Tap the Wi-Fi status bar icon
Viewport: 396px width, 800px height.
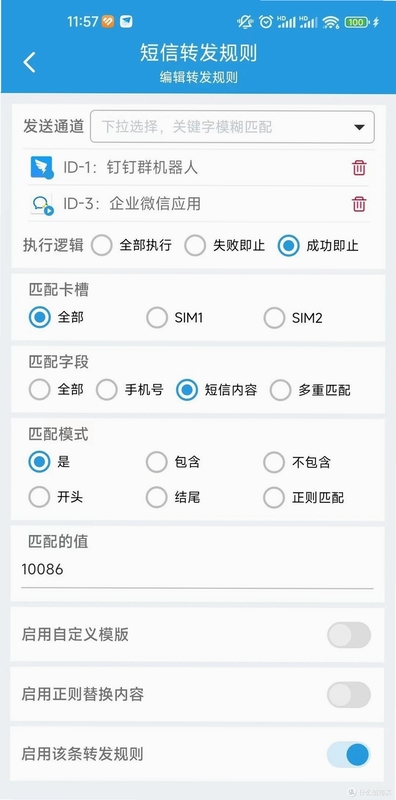click(331, 22)
